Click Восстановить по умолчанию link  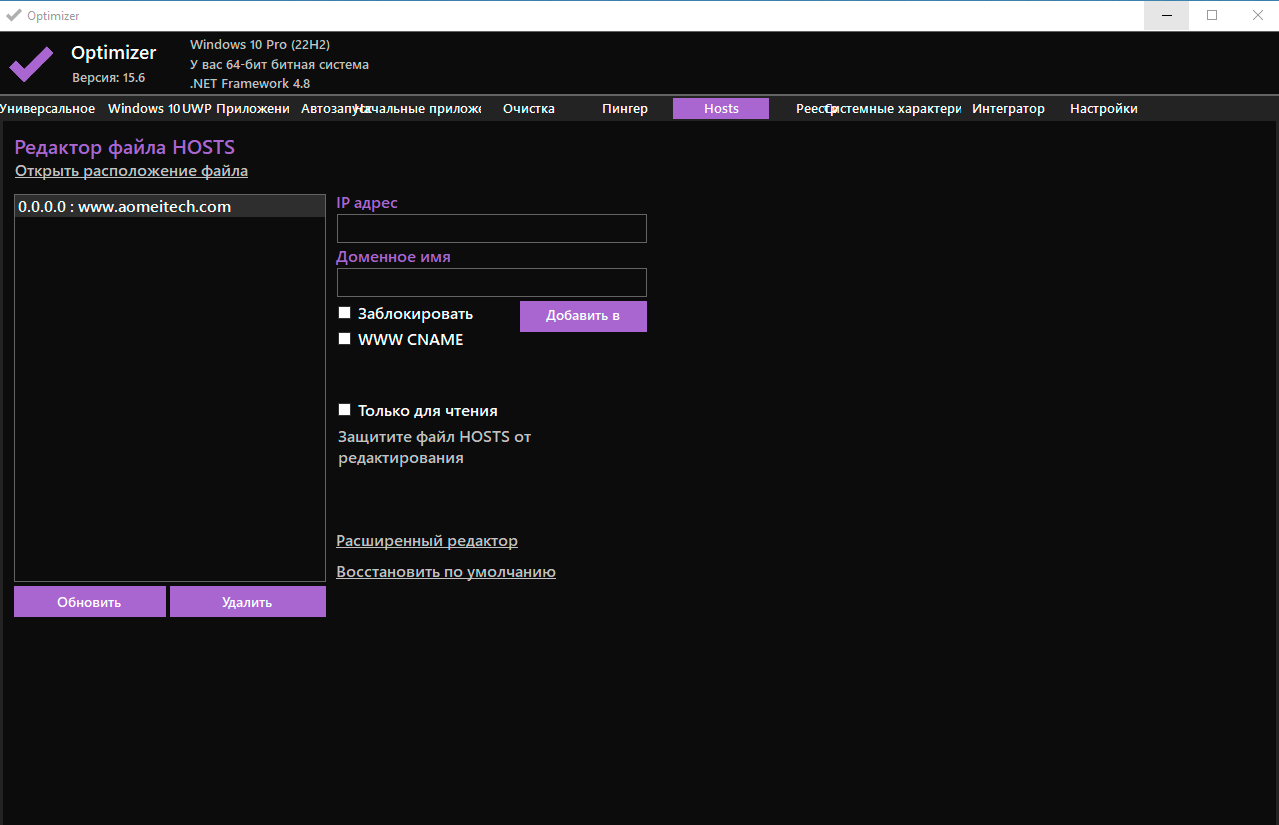pos(446,572)
